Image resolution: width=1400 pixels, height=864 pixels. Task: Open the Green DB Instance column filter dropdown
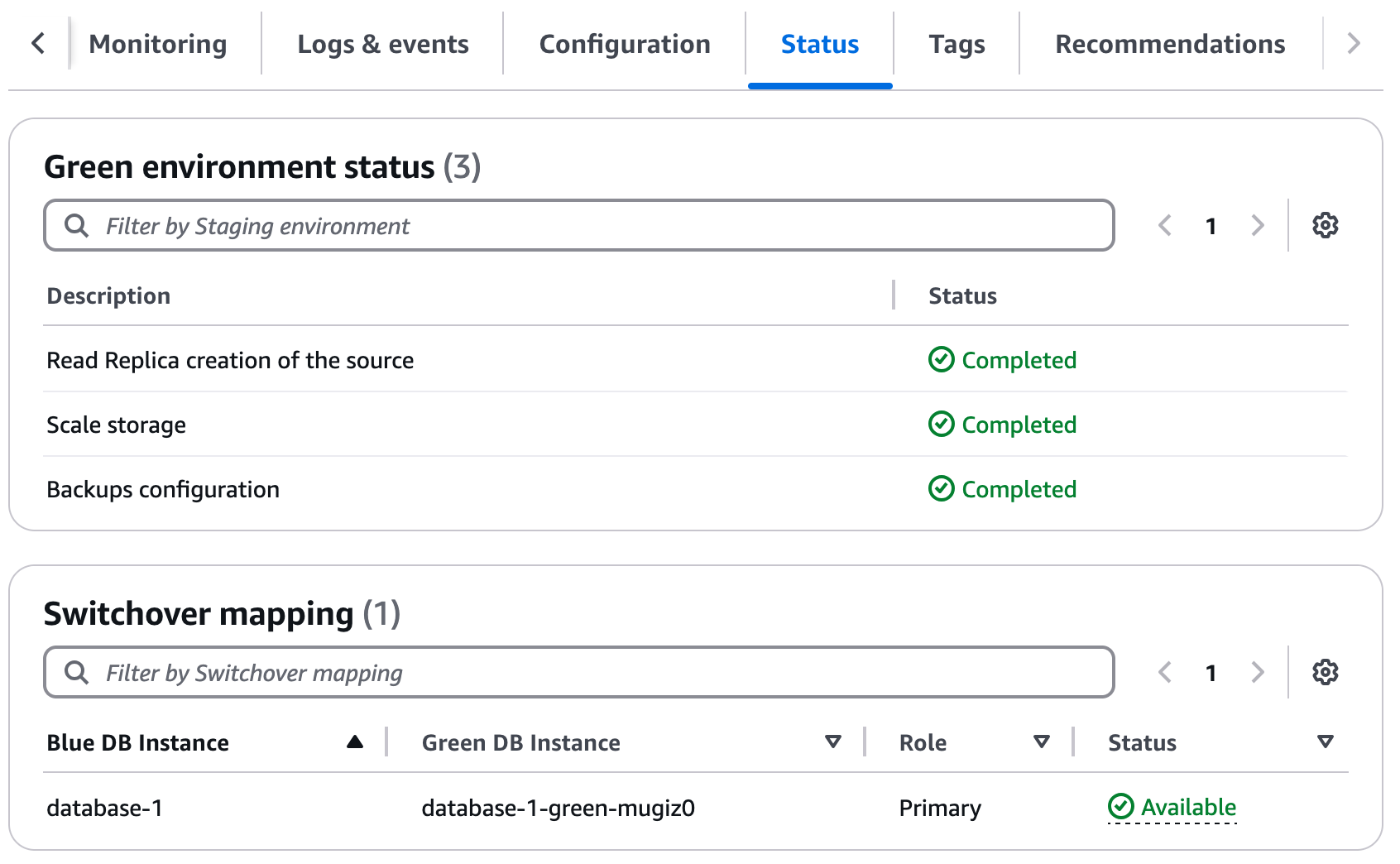[834, 742]
